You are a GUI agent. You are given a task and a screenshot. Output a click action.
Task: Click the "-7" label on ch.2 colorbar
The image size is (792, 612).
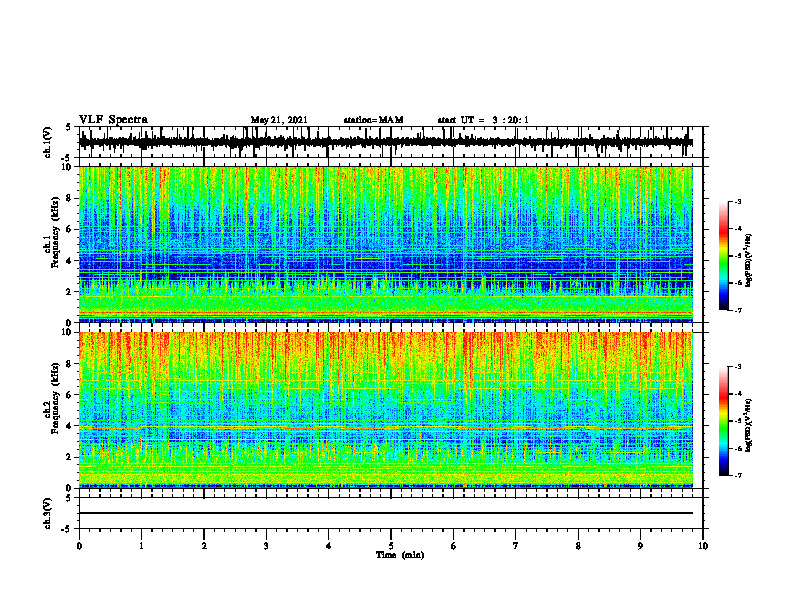point(738,476)
